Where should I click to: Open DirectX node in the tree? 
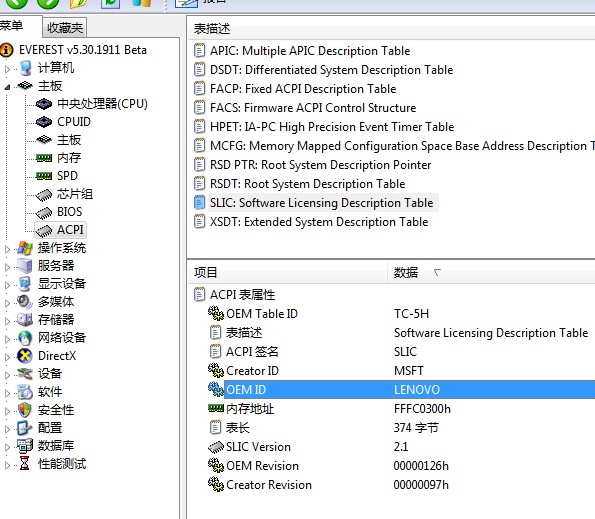[57, 356]
